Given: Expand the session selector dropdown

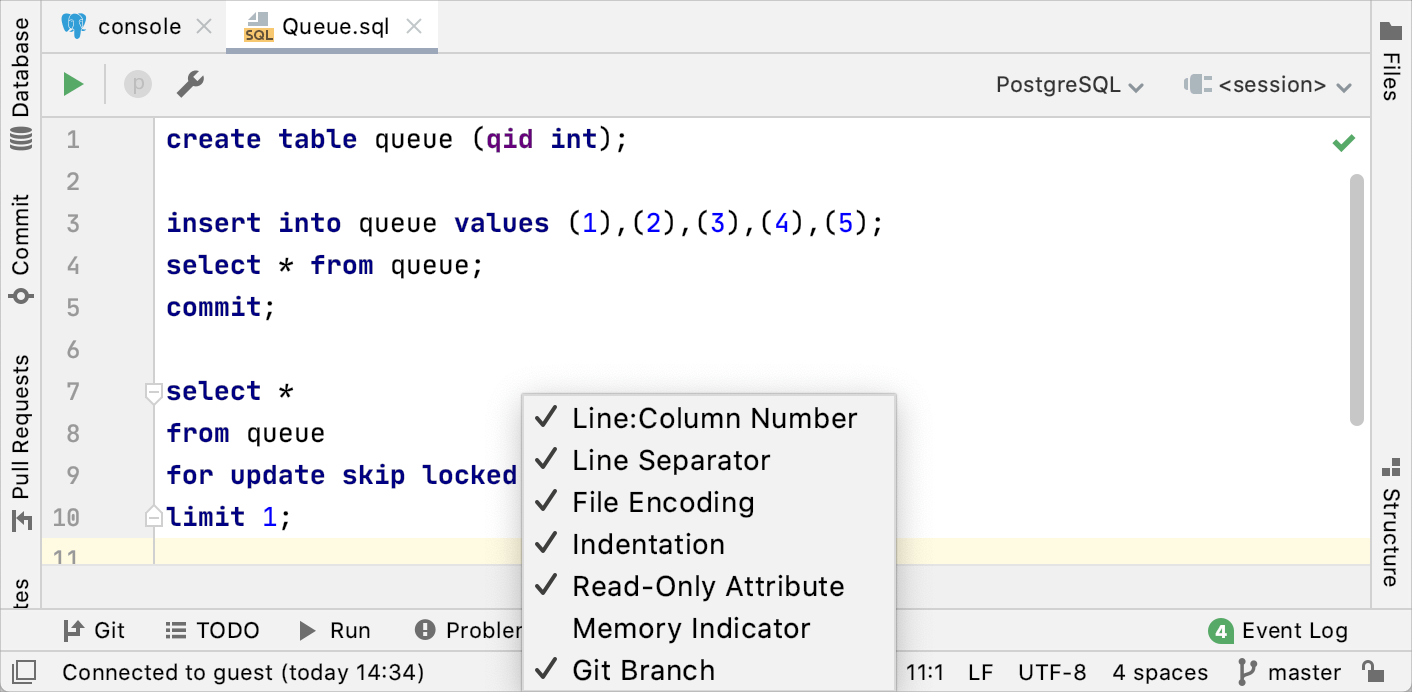Looking at the screenshot, I should (x=1268, y=86).
